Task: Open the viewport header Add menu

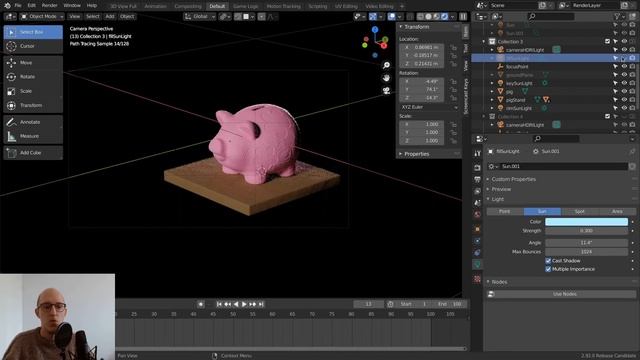Action: (110, 17)
